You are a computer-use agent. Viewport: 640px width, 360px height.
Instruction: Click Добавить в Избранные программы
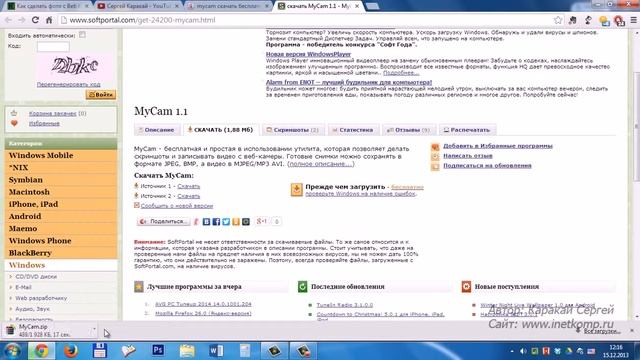tap(498, 146)
